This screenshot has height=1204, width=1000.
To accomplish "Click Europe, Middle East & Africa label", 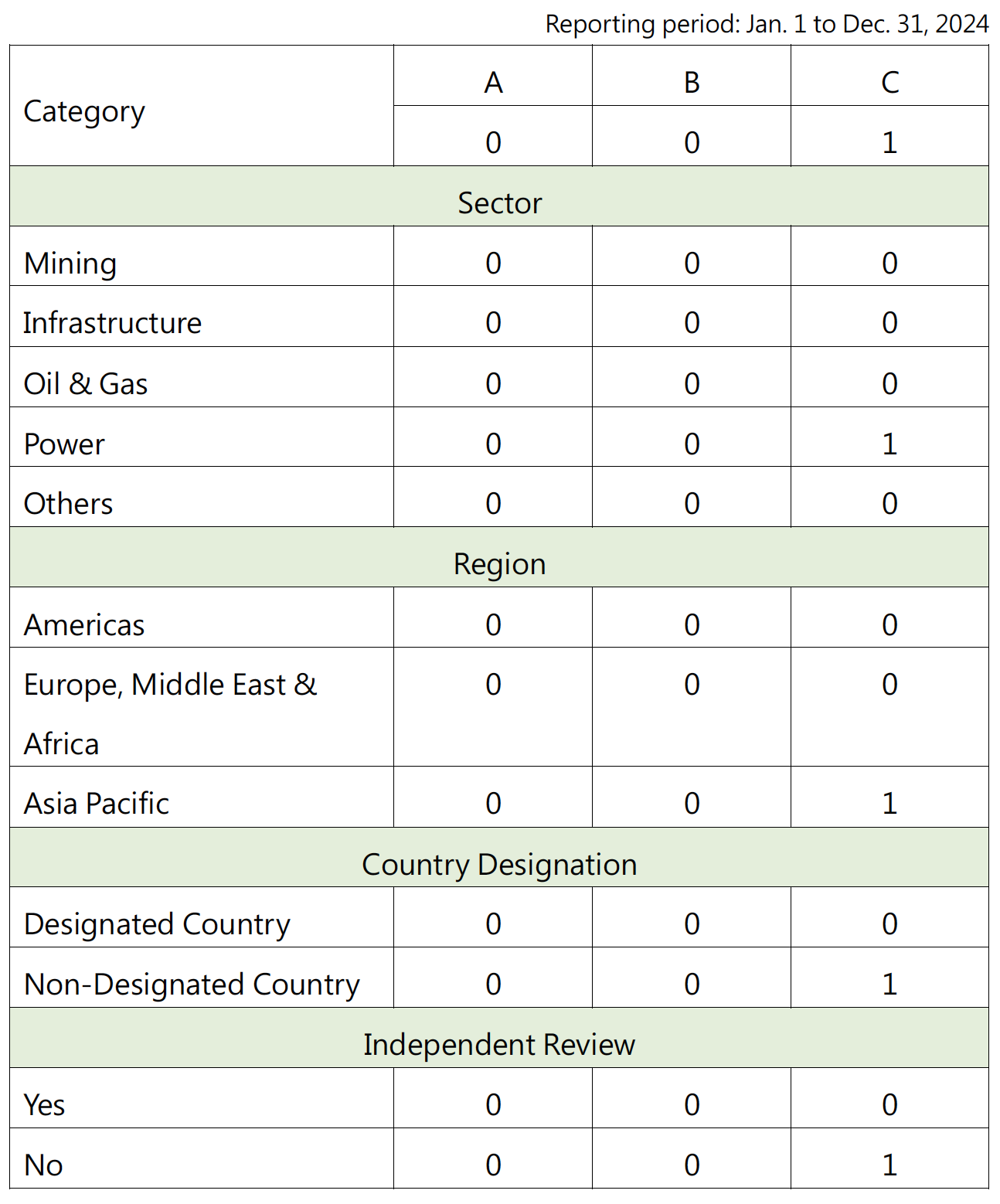I will point(171,714).
